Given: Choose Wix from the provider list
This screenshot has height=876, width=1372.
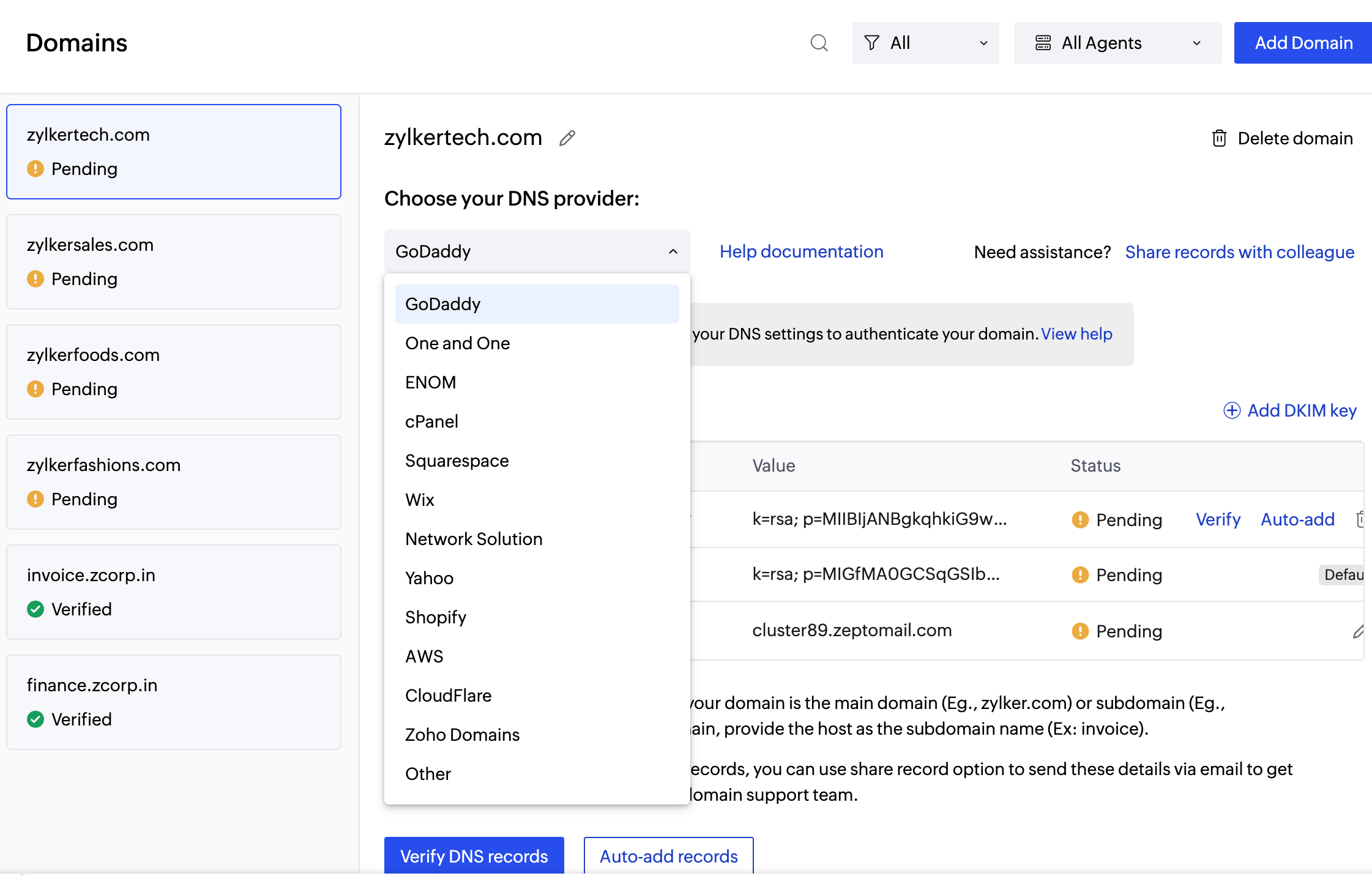Looking at the screenshot, I should [x=537, y=500].
